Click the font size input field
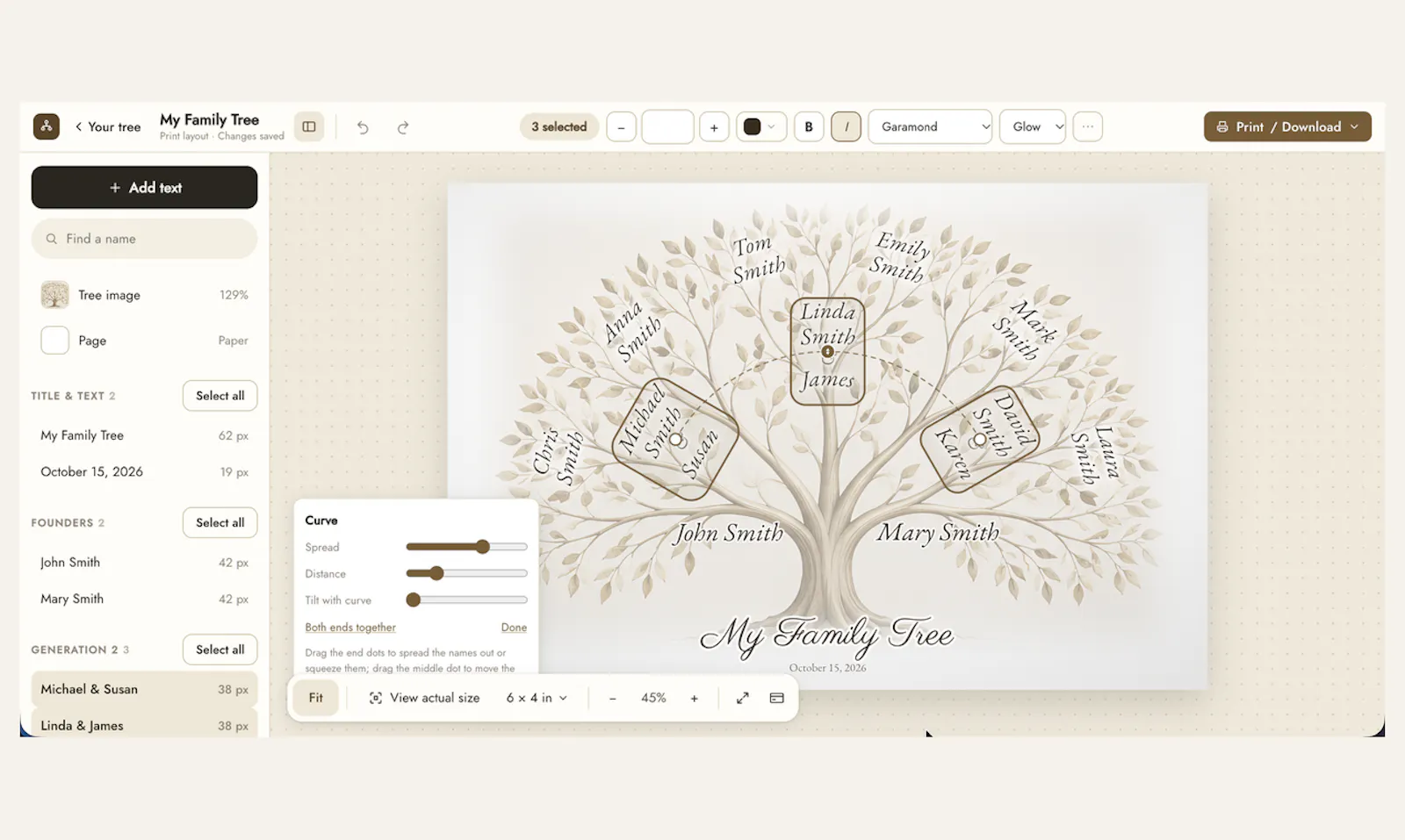The height and width of the screenshot is (840, 1405). tap(667, 127)
